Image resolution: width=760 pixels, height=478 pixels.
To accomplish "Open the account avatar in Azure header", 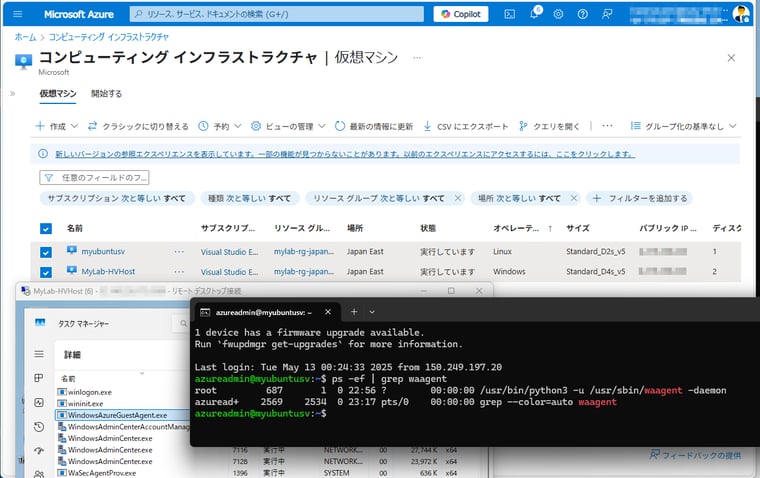I will (741, 14).
